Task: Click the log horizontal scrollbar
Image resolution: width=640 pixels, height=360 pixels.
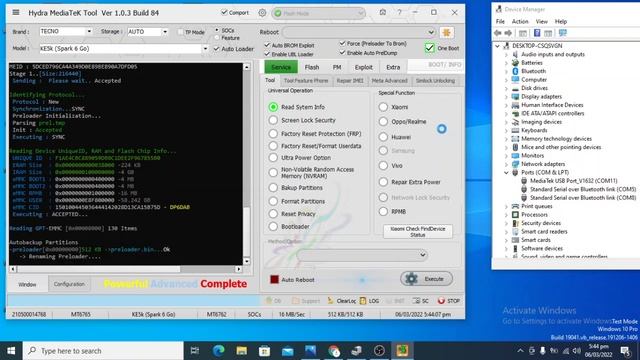Action: 98,269
